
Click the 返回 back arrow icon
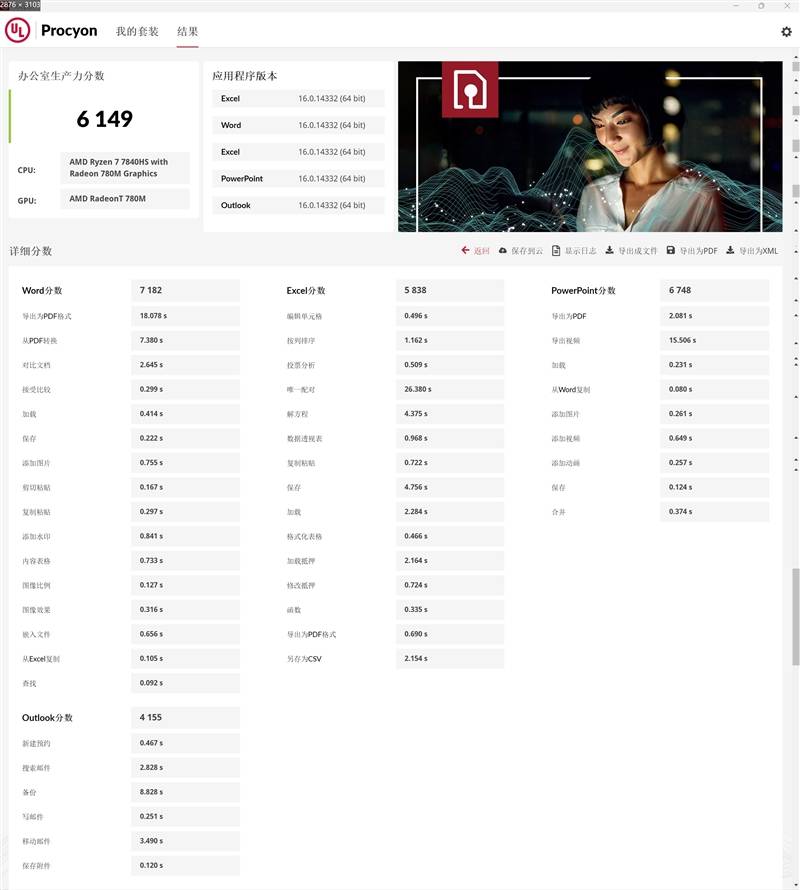[x=465, y=251]
